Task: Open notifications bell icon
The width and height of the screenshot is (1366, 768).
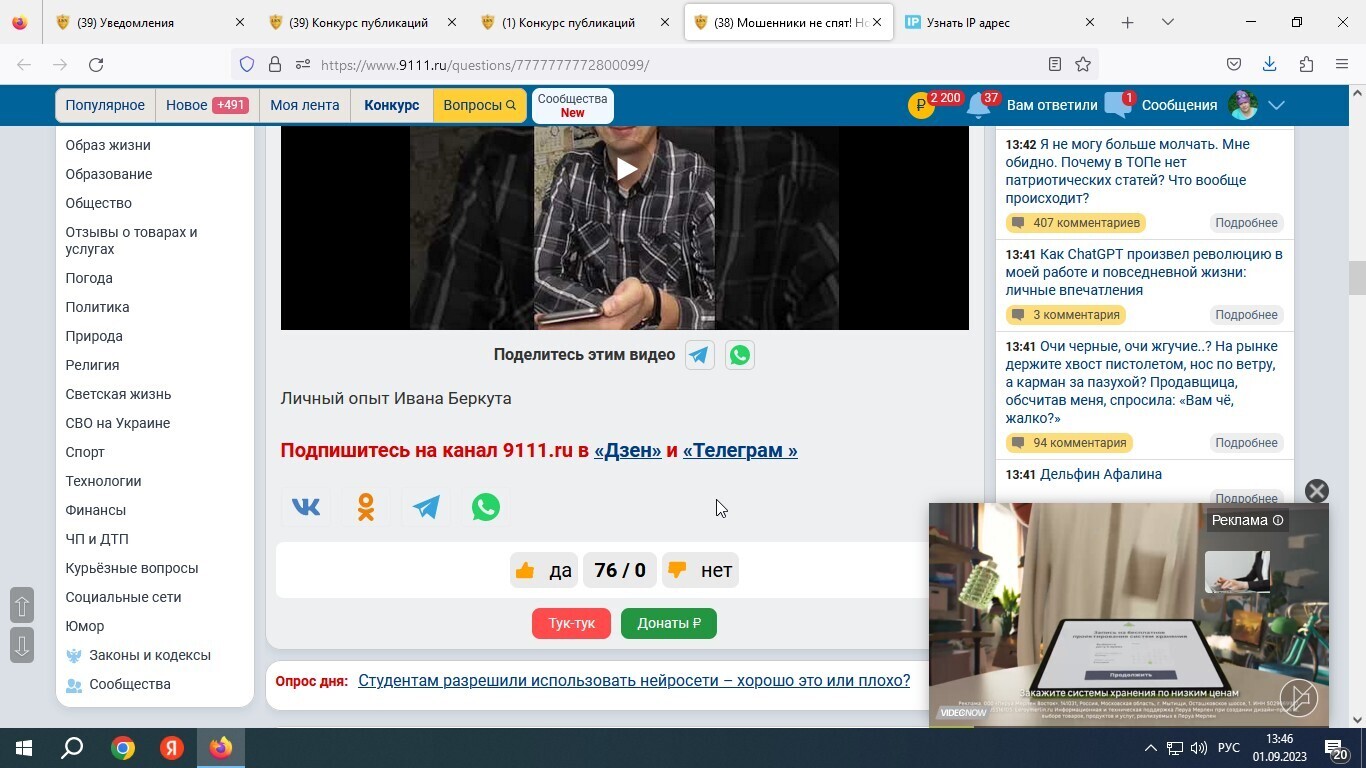Action: 978,106
